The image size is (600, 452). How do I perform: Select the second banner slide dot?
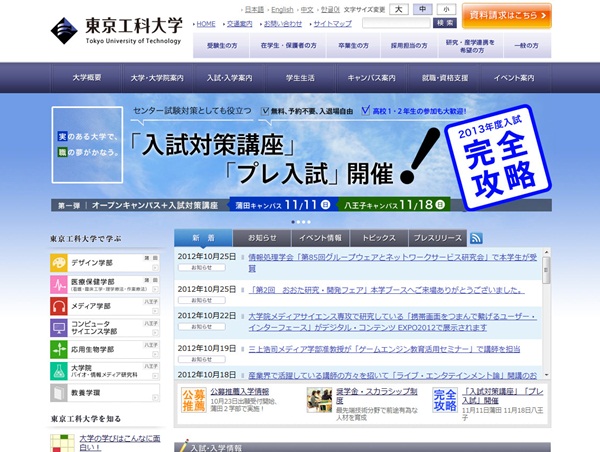click(x=298, y=222)
